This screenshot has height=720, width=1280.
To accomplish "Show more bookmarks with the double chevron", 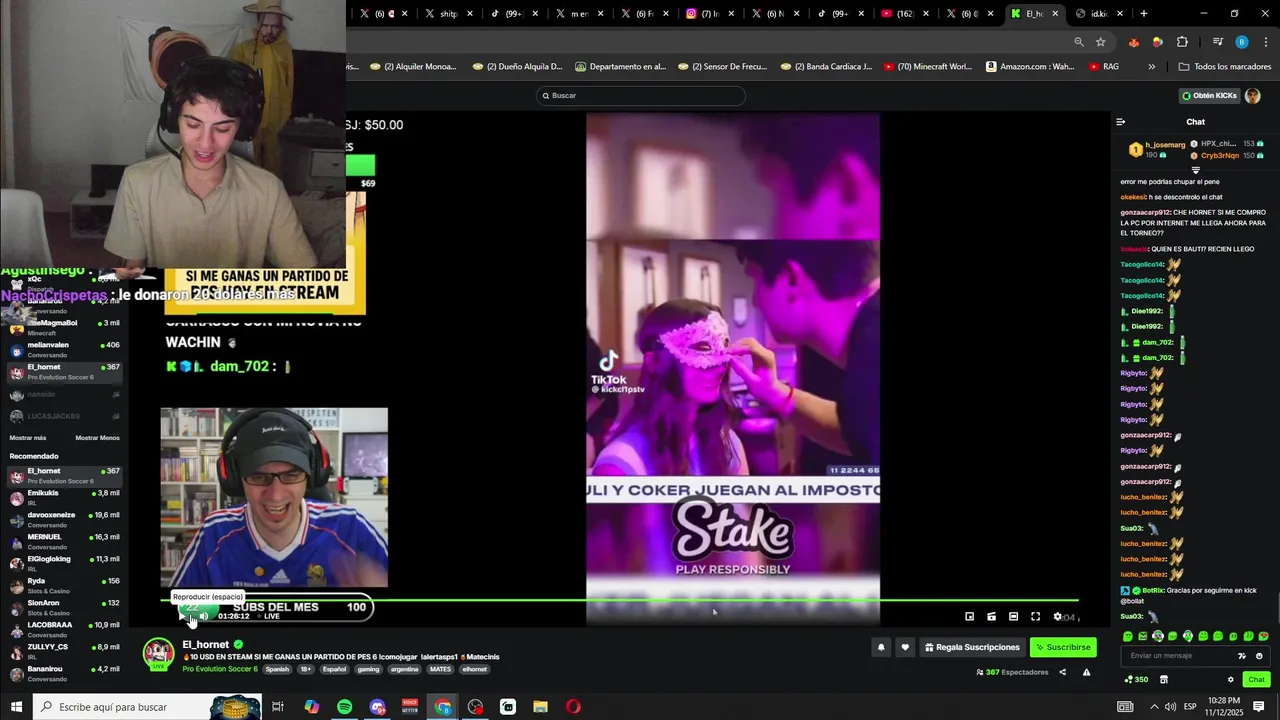I will pyautogui.click(x=1151, y=67).
